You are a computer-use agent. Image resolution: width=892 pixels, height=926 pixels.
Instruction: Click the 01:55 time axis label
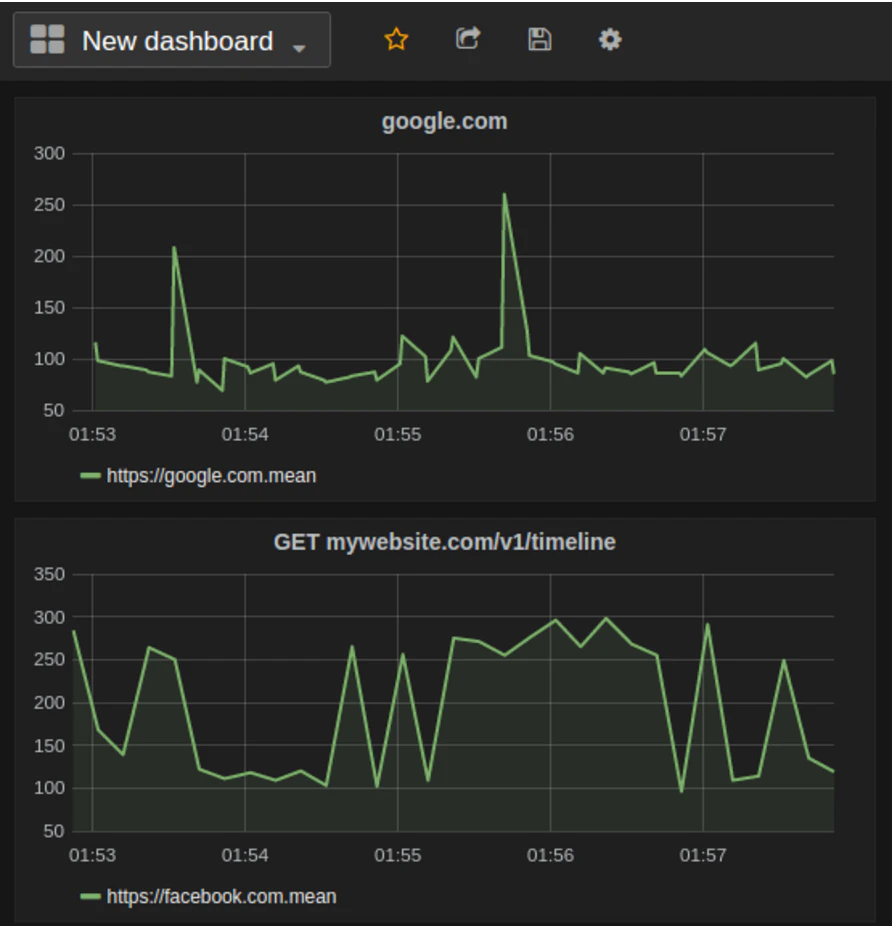point(398,434)
